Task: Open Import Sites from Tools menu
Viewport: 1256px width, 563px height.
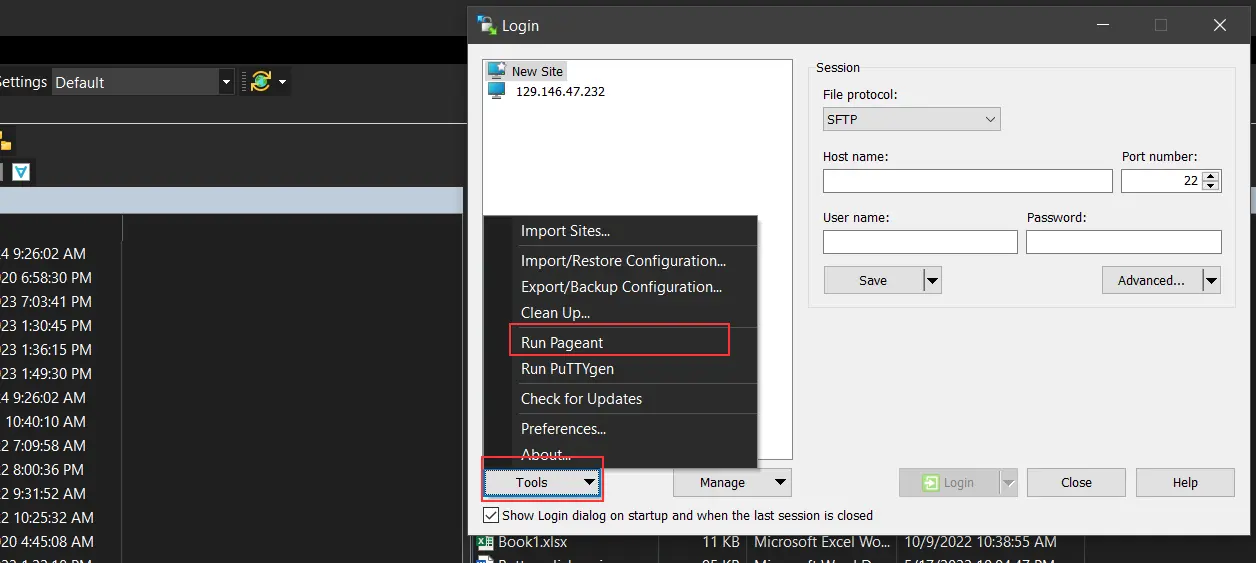Action: (565, 231)
